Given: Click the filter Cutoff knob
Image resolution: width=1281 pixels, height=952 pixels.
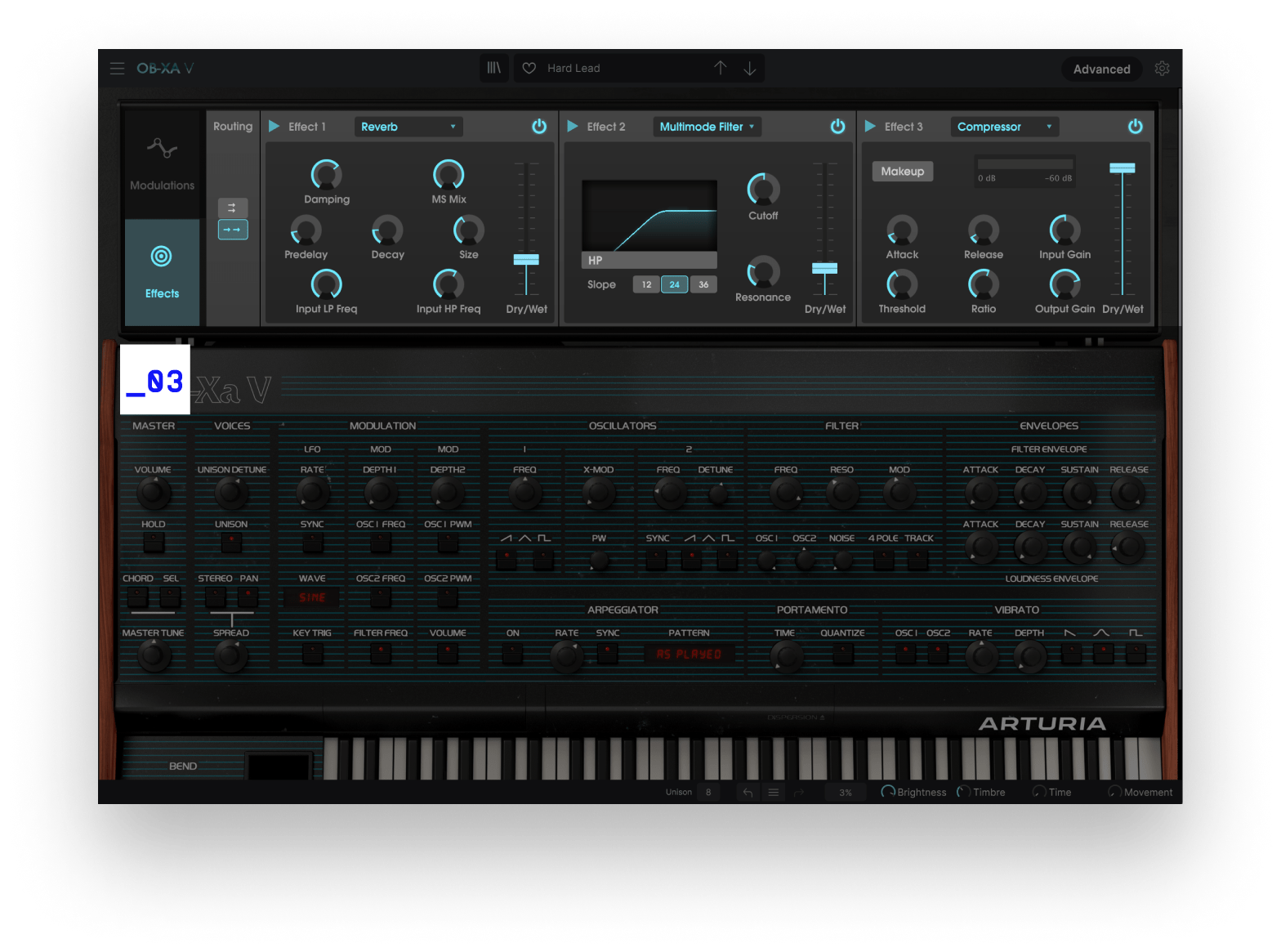Looking at the screenshot, I should point(763,190).
